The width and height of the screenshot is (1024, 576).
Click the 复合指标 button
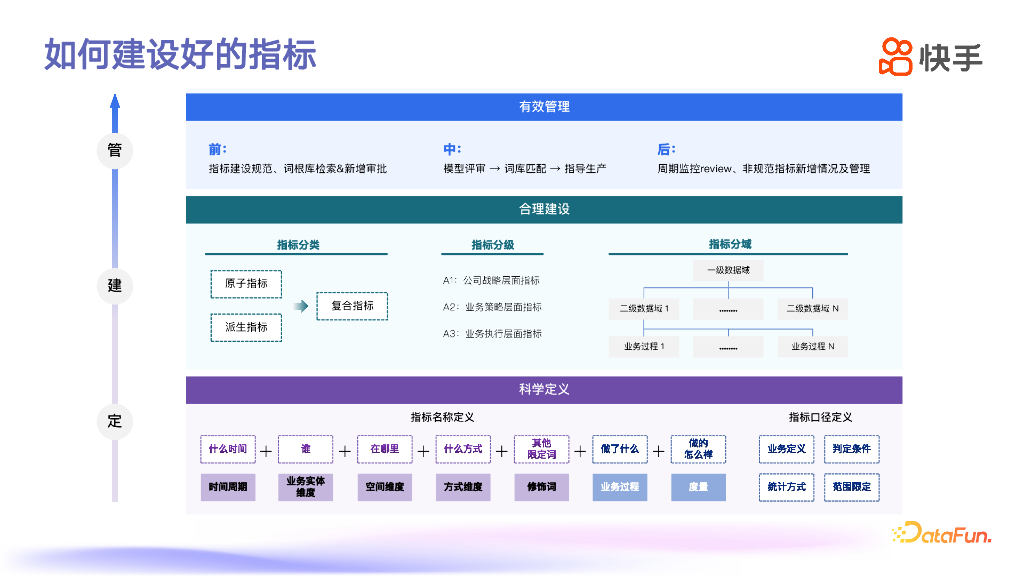(352, 306)
